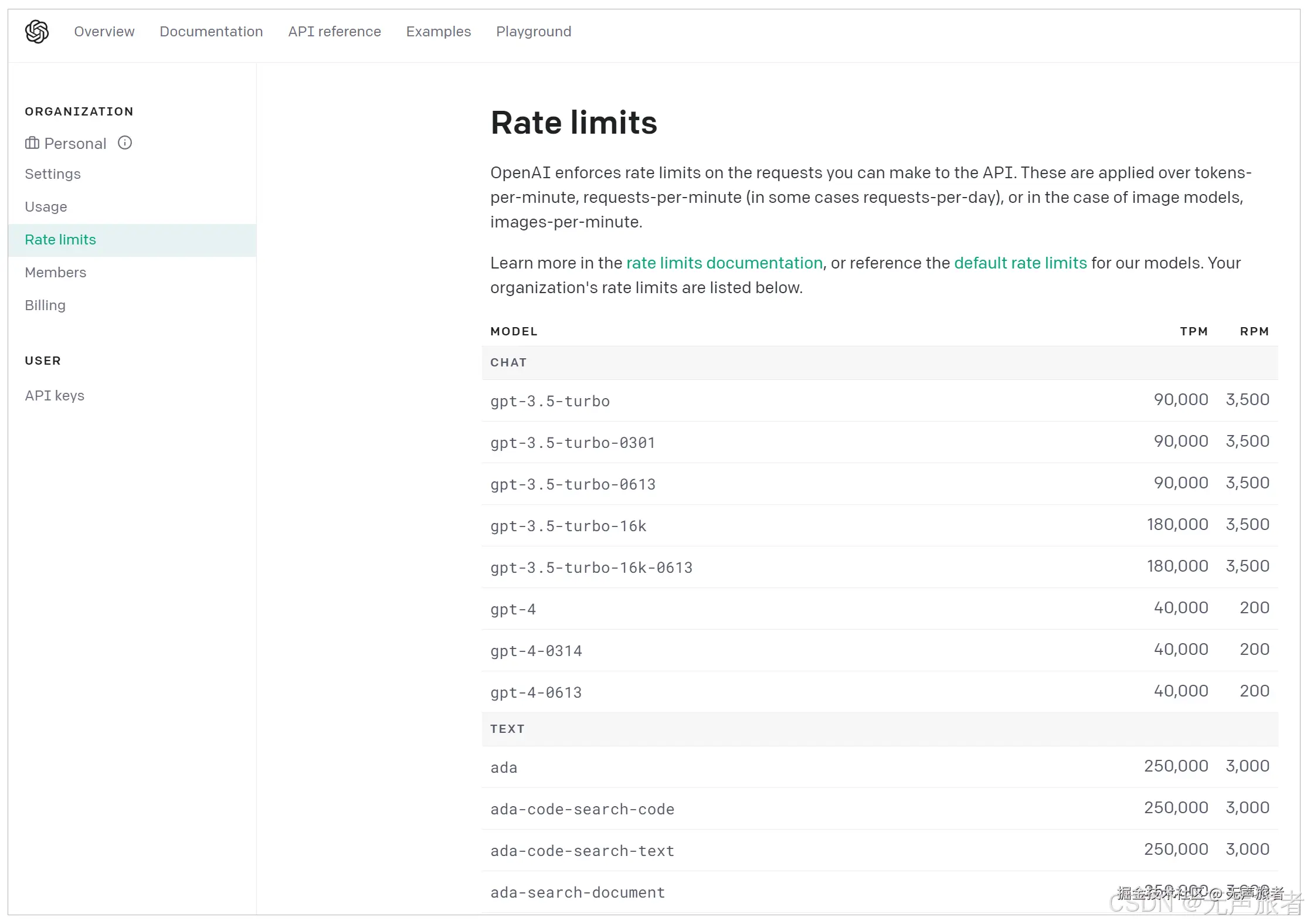Open the Examples navigation item
This screenshot has width=1307, height=924.
(438, 32)
